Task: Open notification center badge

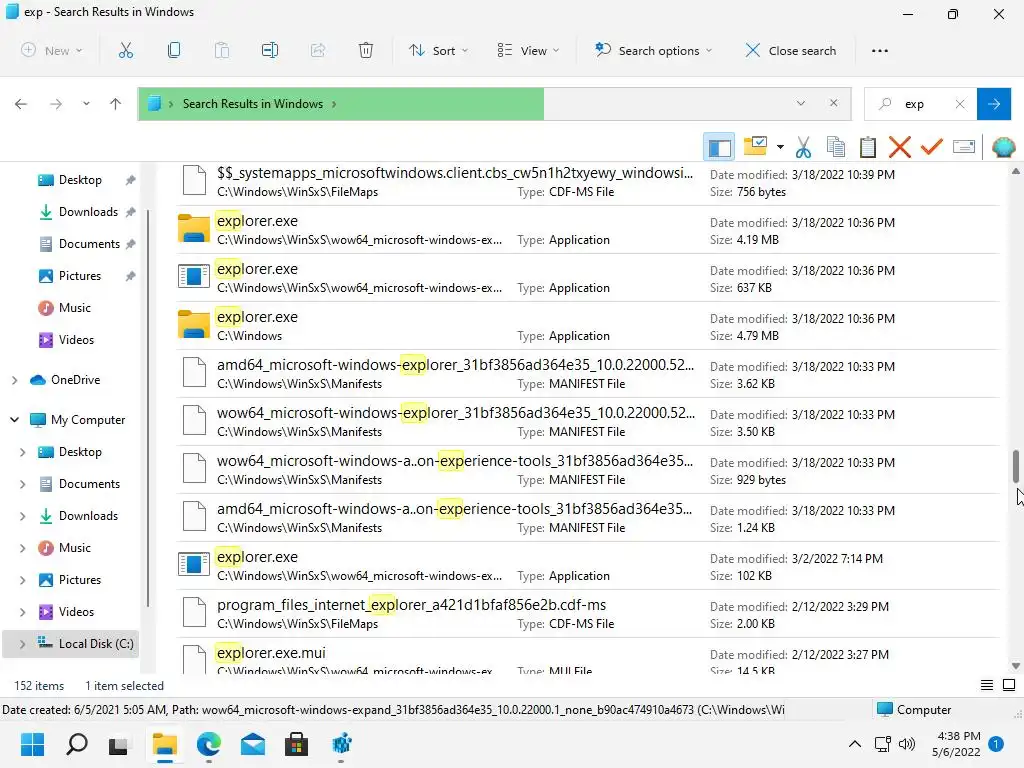Action: click(x=997, y=743)
